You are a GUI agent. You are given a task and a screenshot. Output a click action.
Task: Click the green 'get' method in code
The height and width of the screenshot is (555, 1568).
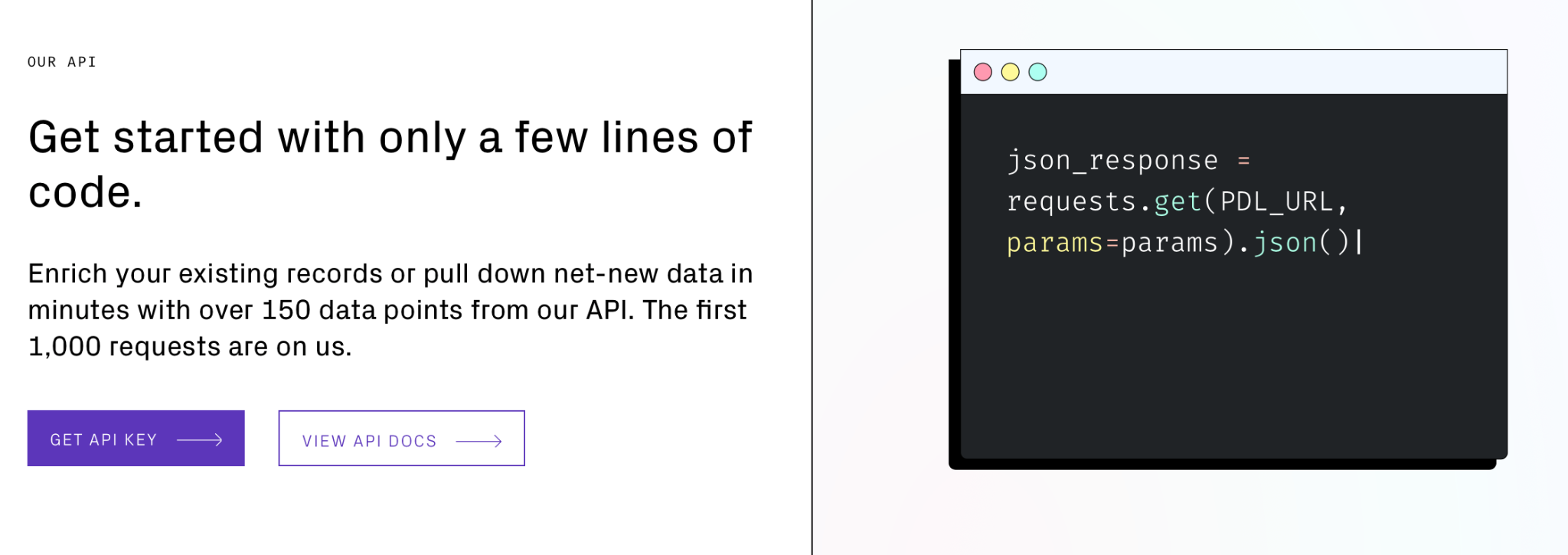1178,201
